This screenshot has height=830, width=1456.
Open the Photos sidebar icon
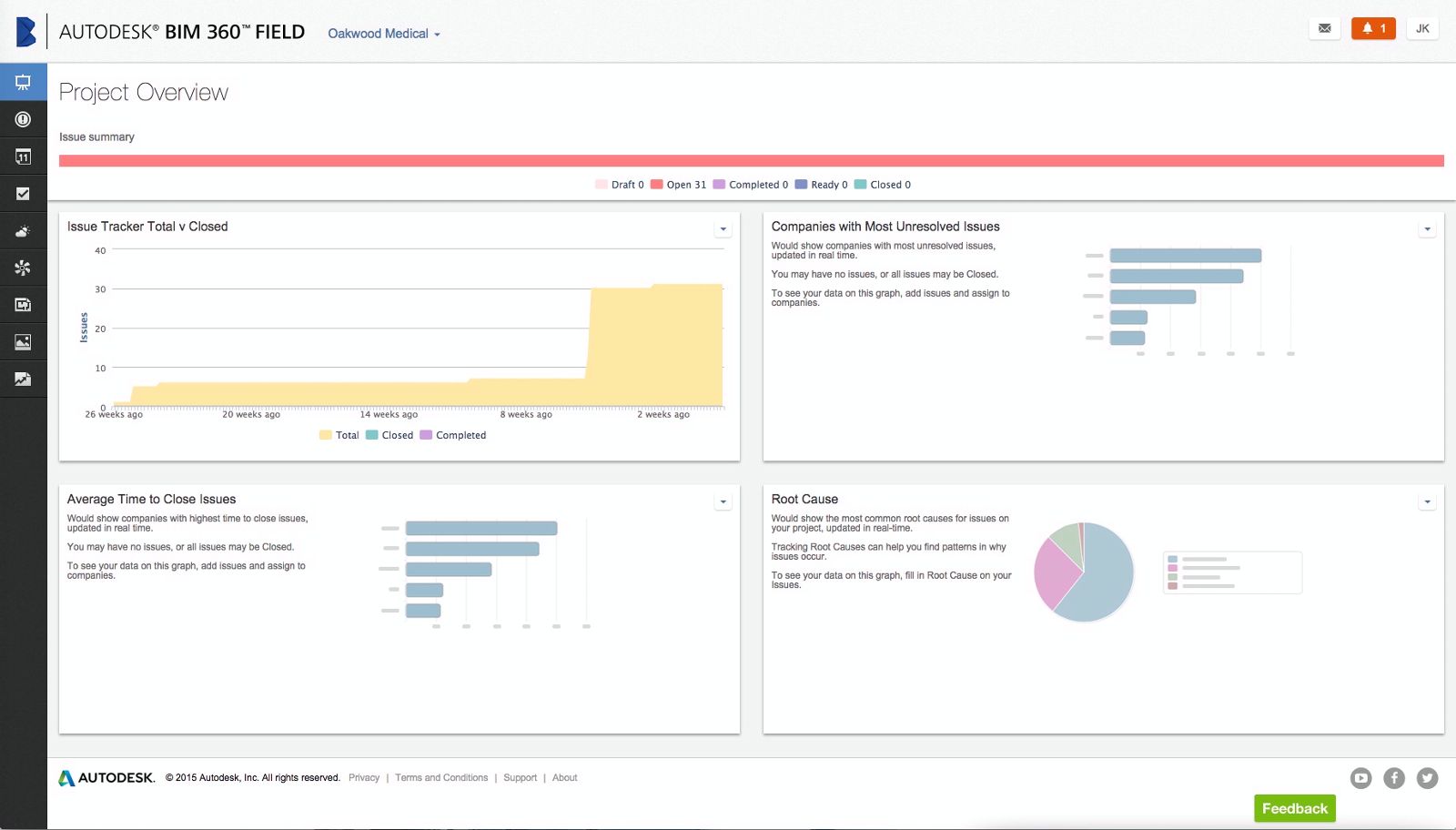point(23,342)
